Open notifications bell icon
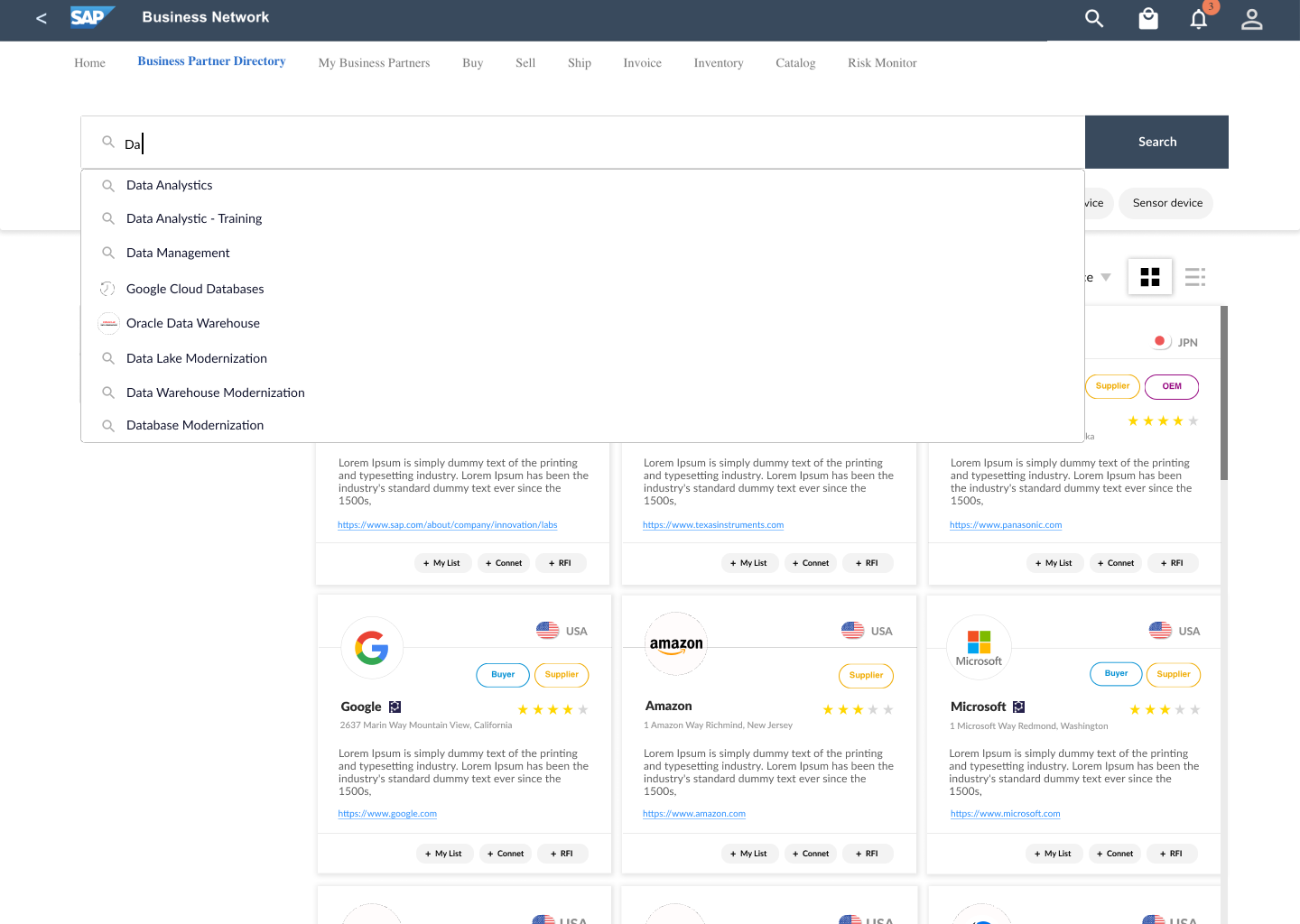Viewport: 1300px width, 924px height. point(1199,19)
